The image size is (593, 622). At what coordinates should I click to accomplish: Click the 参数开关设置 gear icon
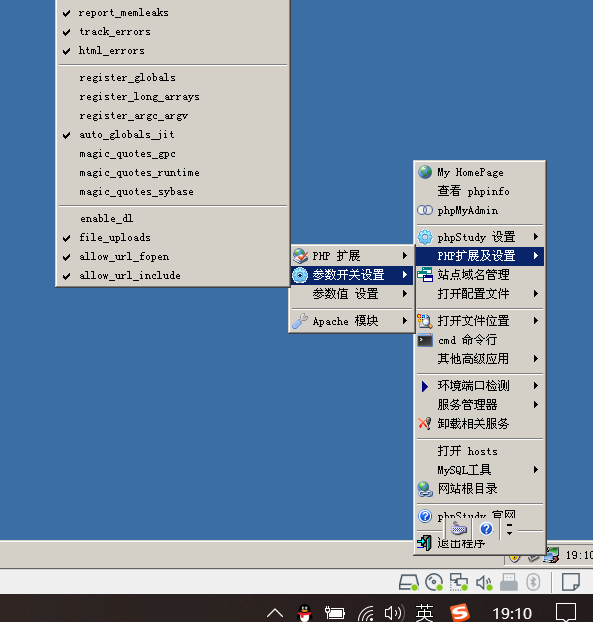click(300, 275)
